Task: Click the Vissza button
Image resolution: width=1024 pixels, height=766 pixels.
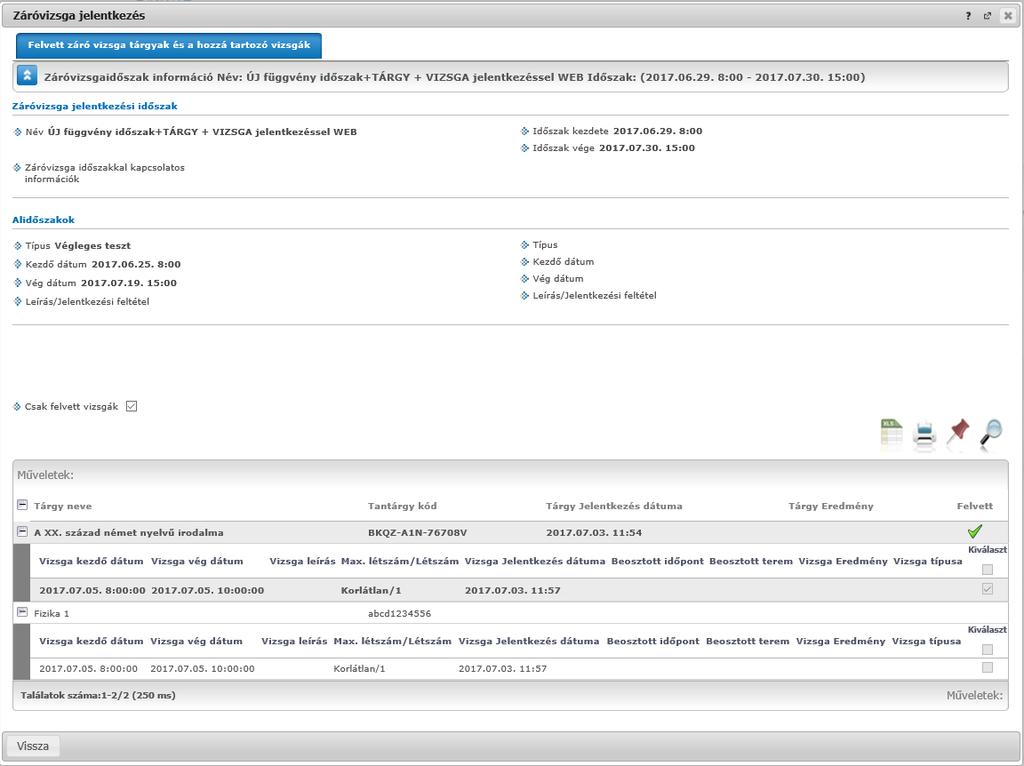Action: point(33,746)
